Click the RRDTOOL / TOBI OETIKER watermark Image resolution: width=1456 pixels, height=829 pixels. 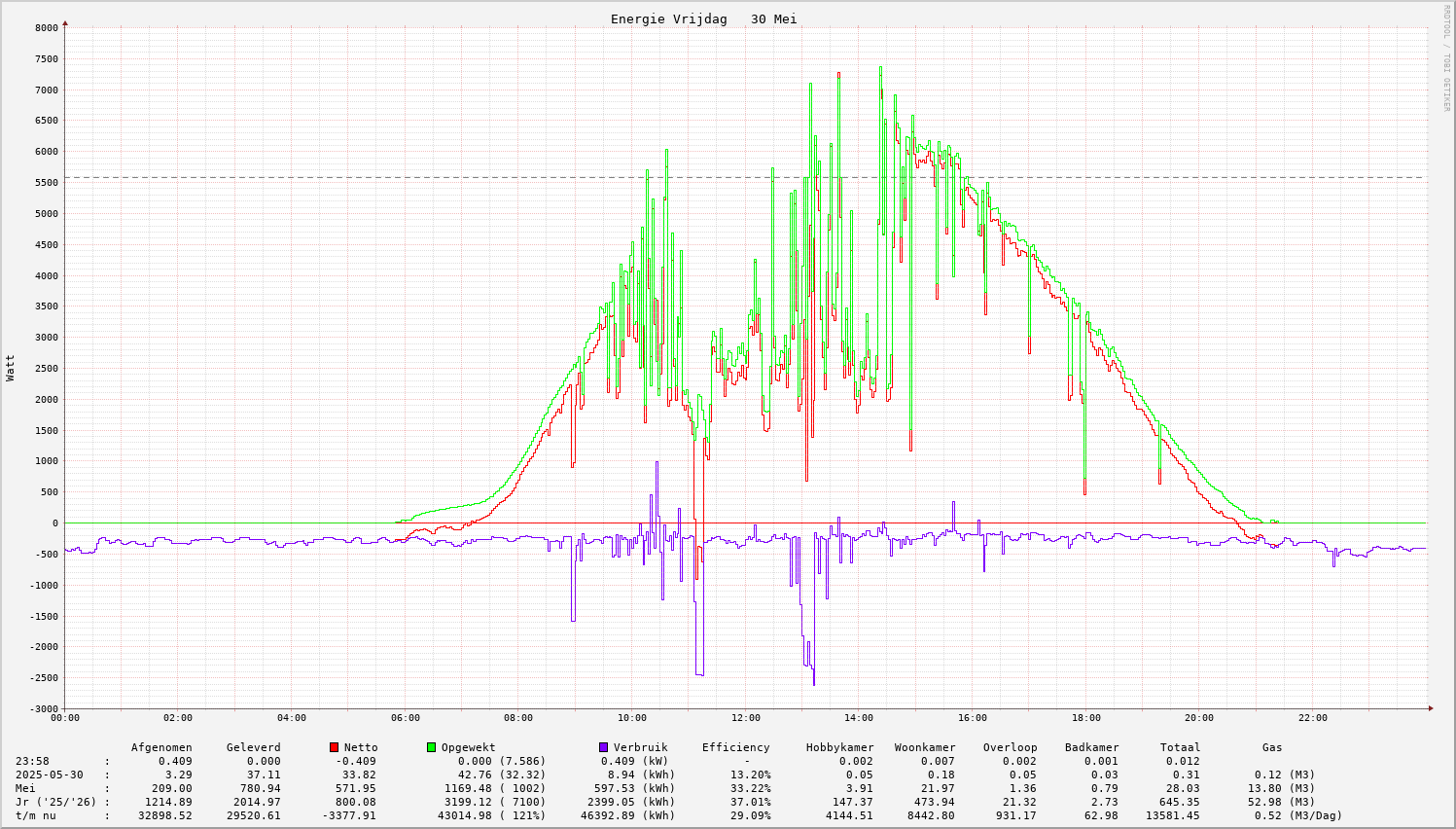point(1446,57)
